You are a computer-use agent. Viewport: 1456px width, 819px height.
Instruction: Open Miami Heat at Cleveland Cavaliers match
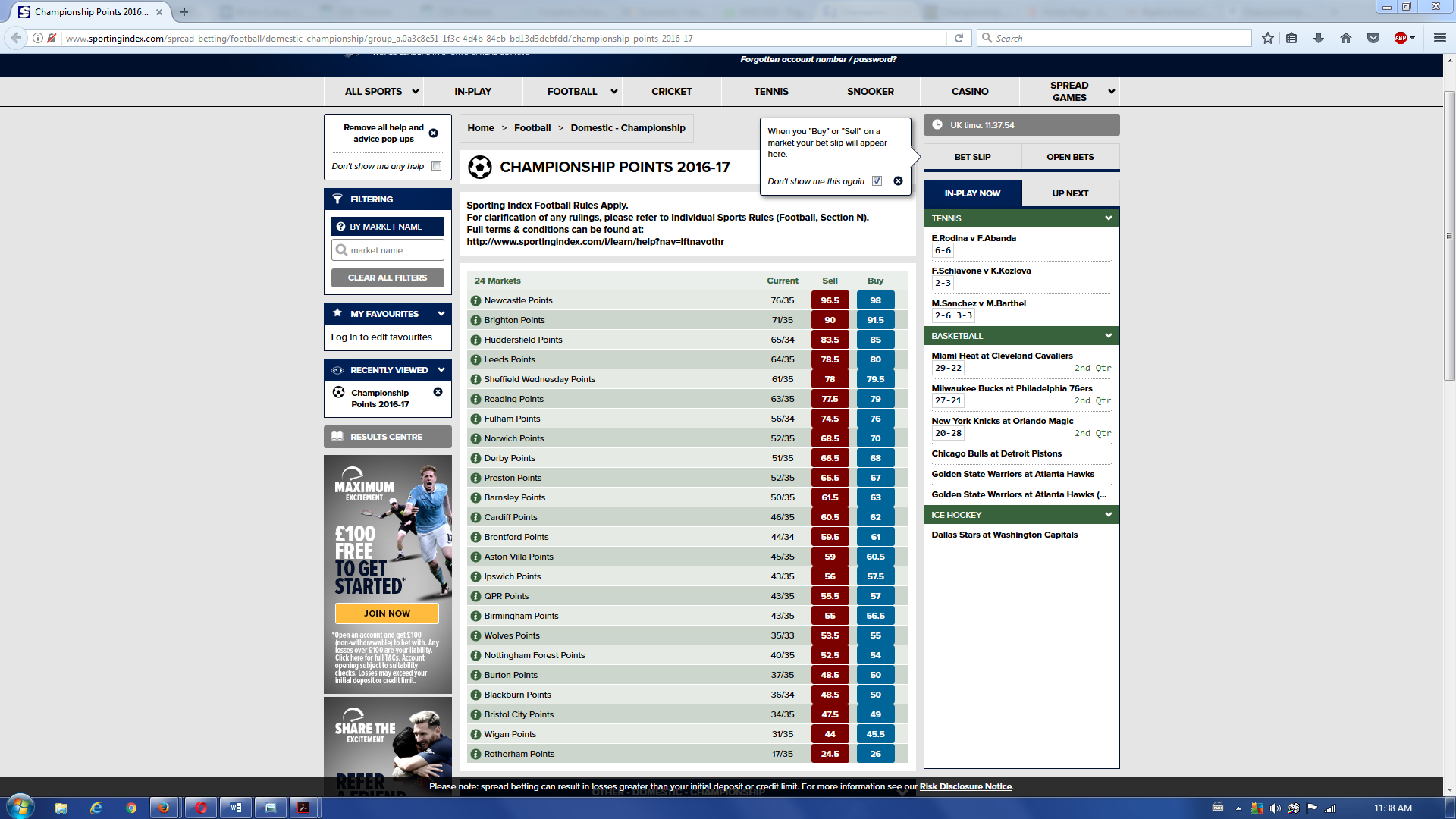1002,356
